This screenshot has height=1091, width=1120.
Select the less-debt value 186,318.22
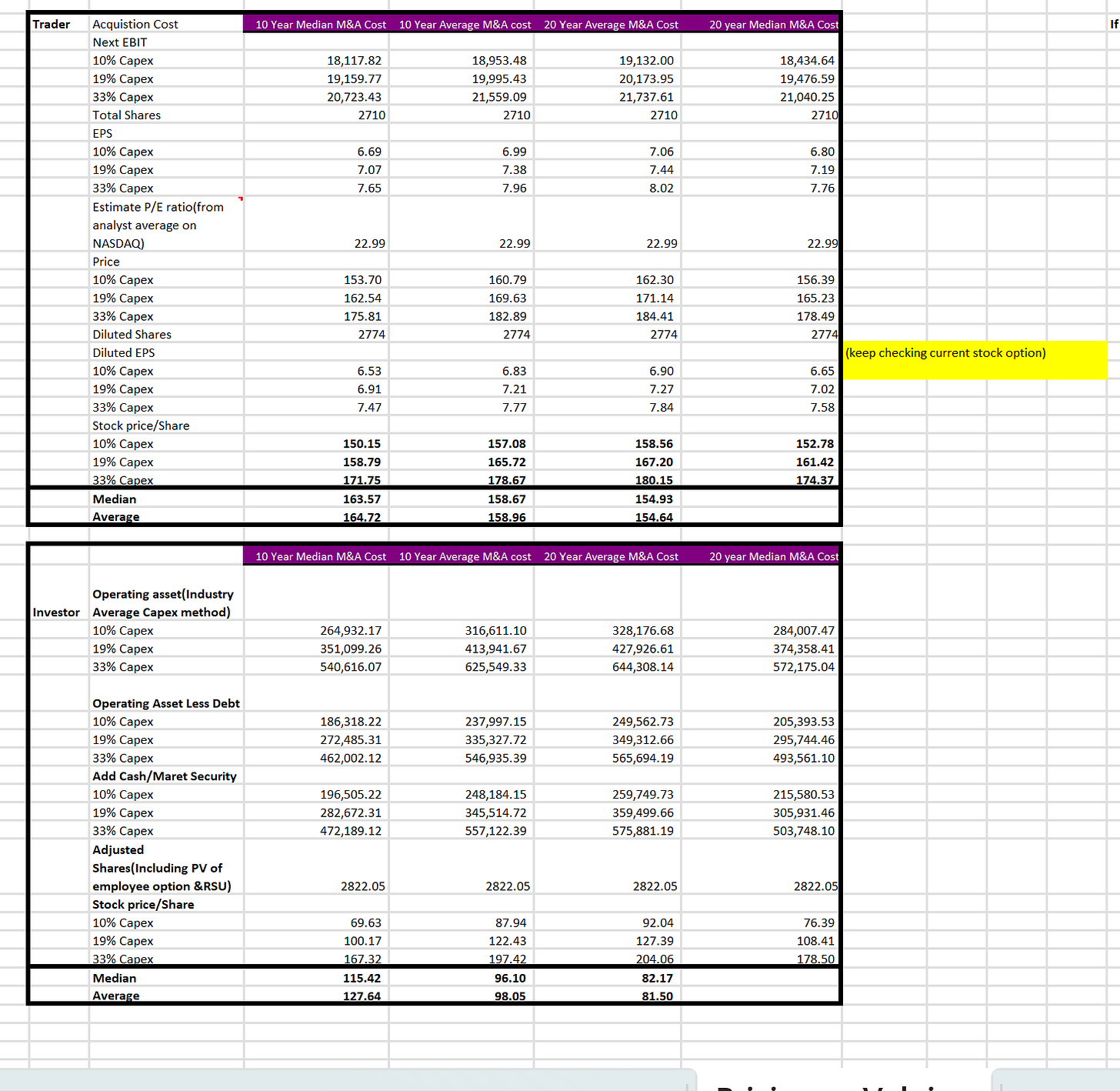point(351,722)
